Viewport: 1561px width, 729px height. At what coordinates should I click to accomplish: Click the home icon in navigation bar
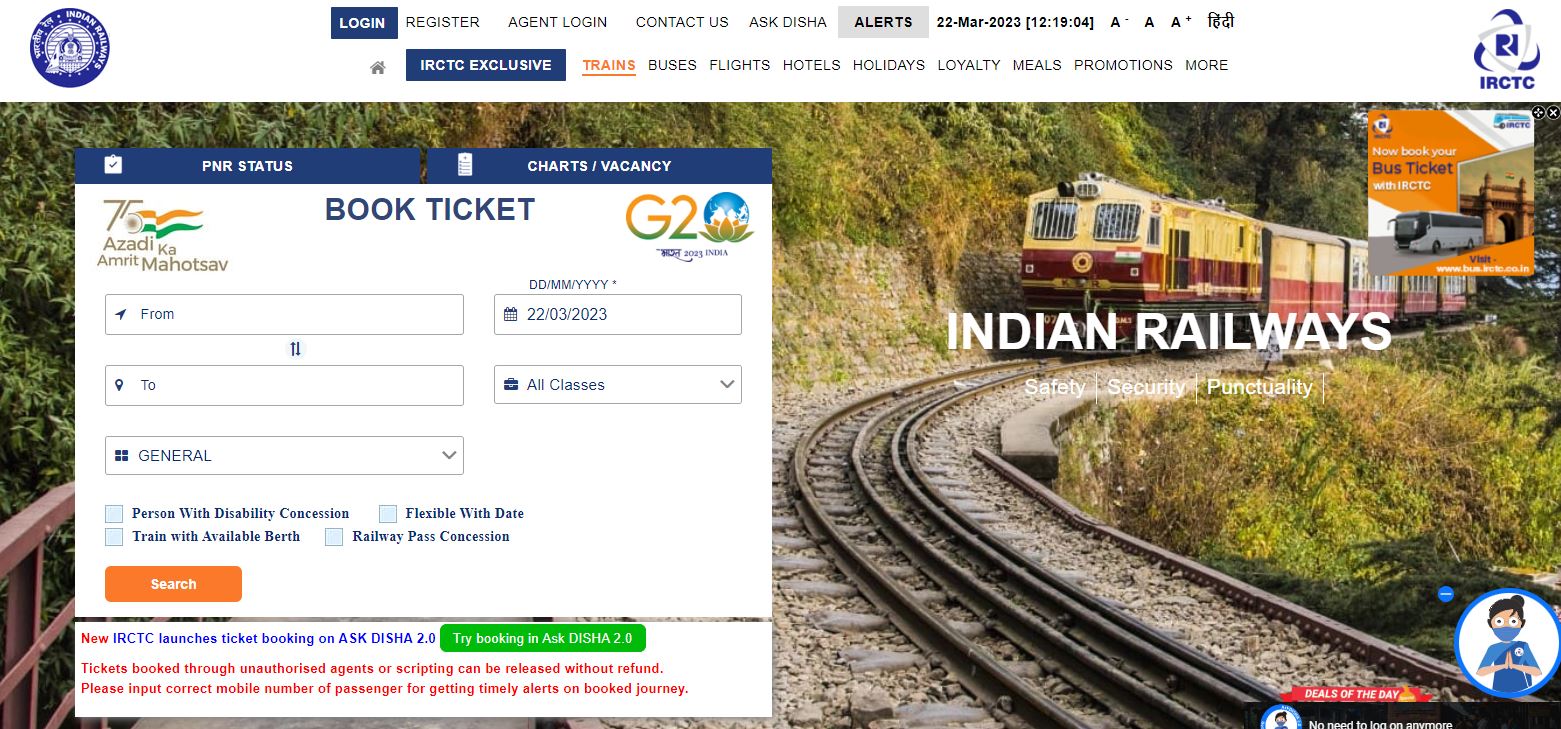[x=377, y=67]
